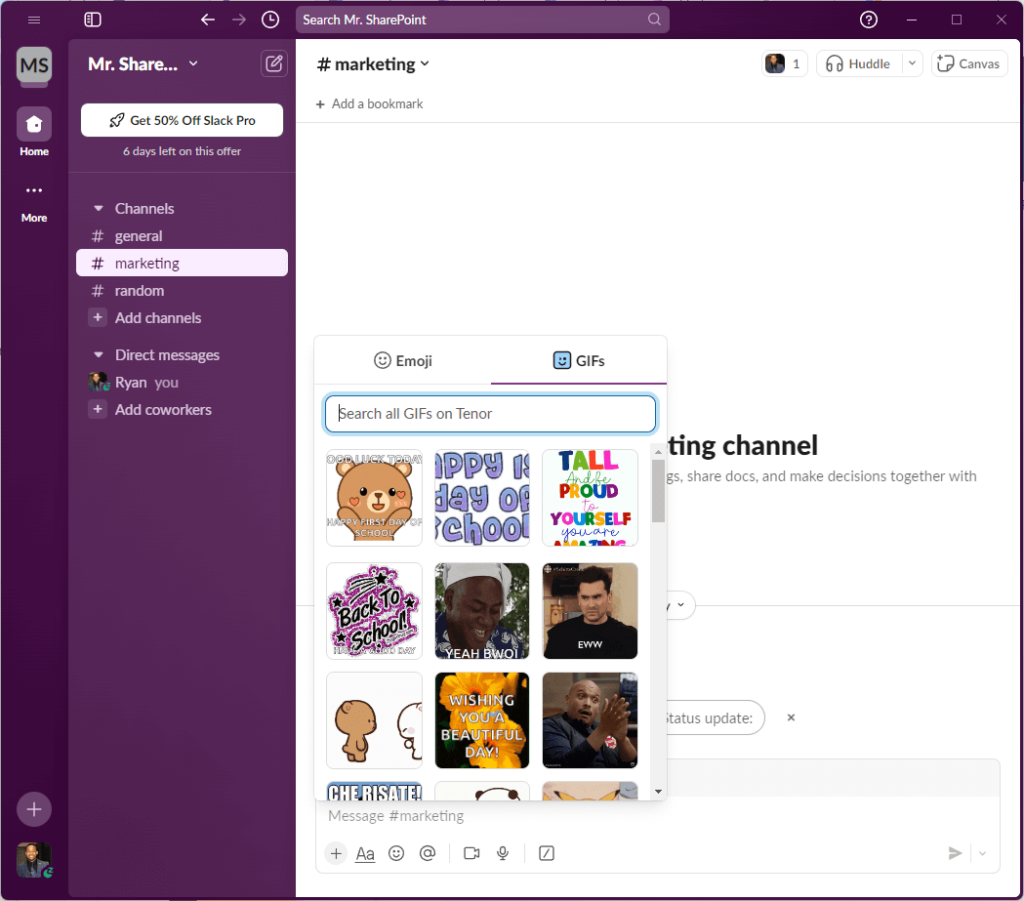Click Add a bookmark
Screen dimensions: 1024x901
point(370,104)
